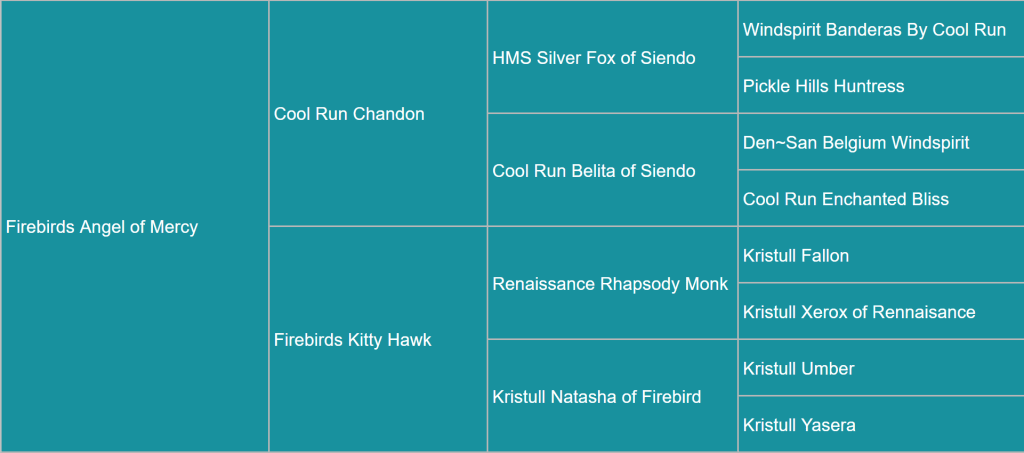Click Kristull Fallon ancestor
Image resolution: width=1024 pixels, height=453 pixels.
(x=796, y=256)
